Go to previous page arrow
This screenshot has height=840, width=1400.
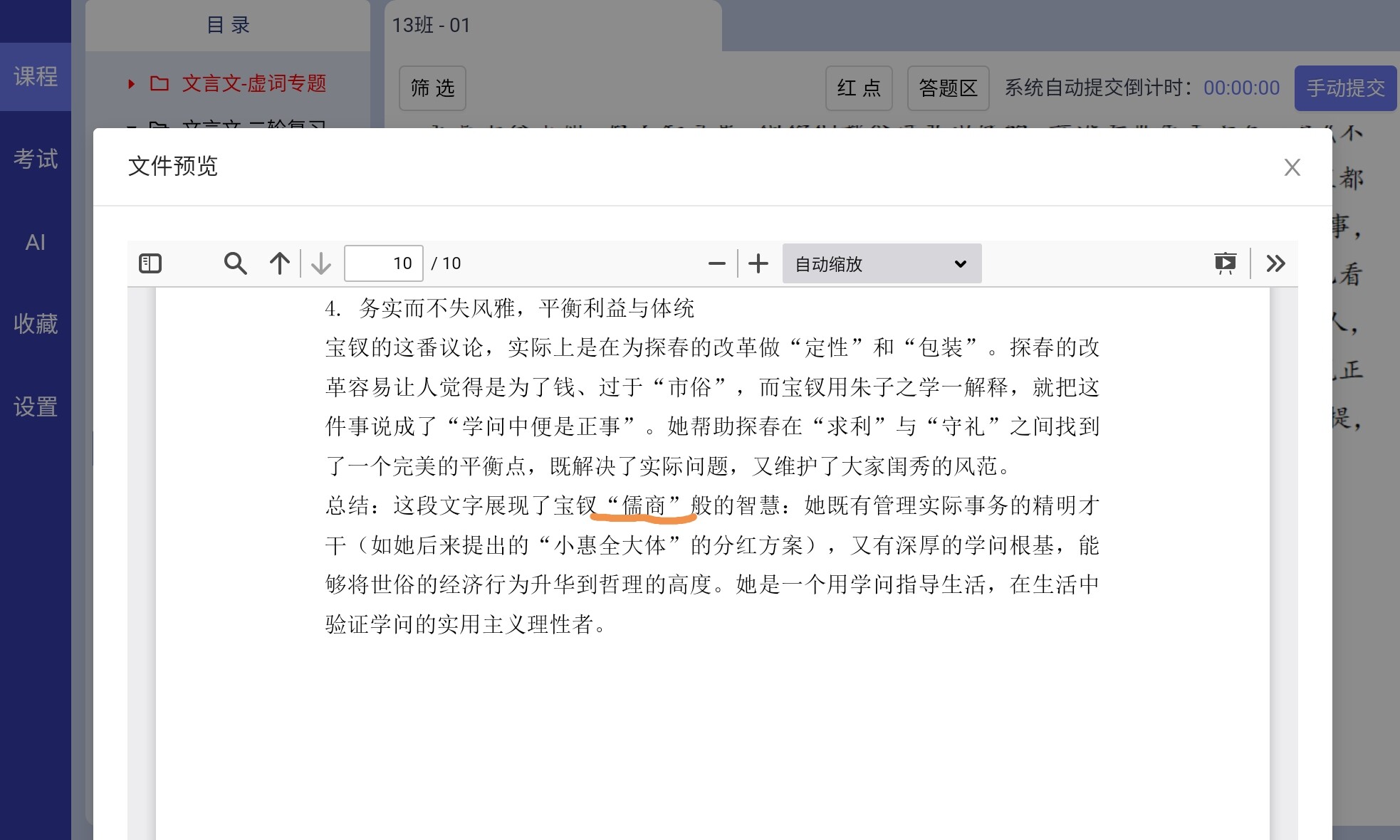280,263
